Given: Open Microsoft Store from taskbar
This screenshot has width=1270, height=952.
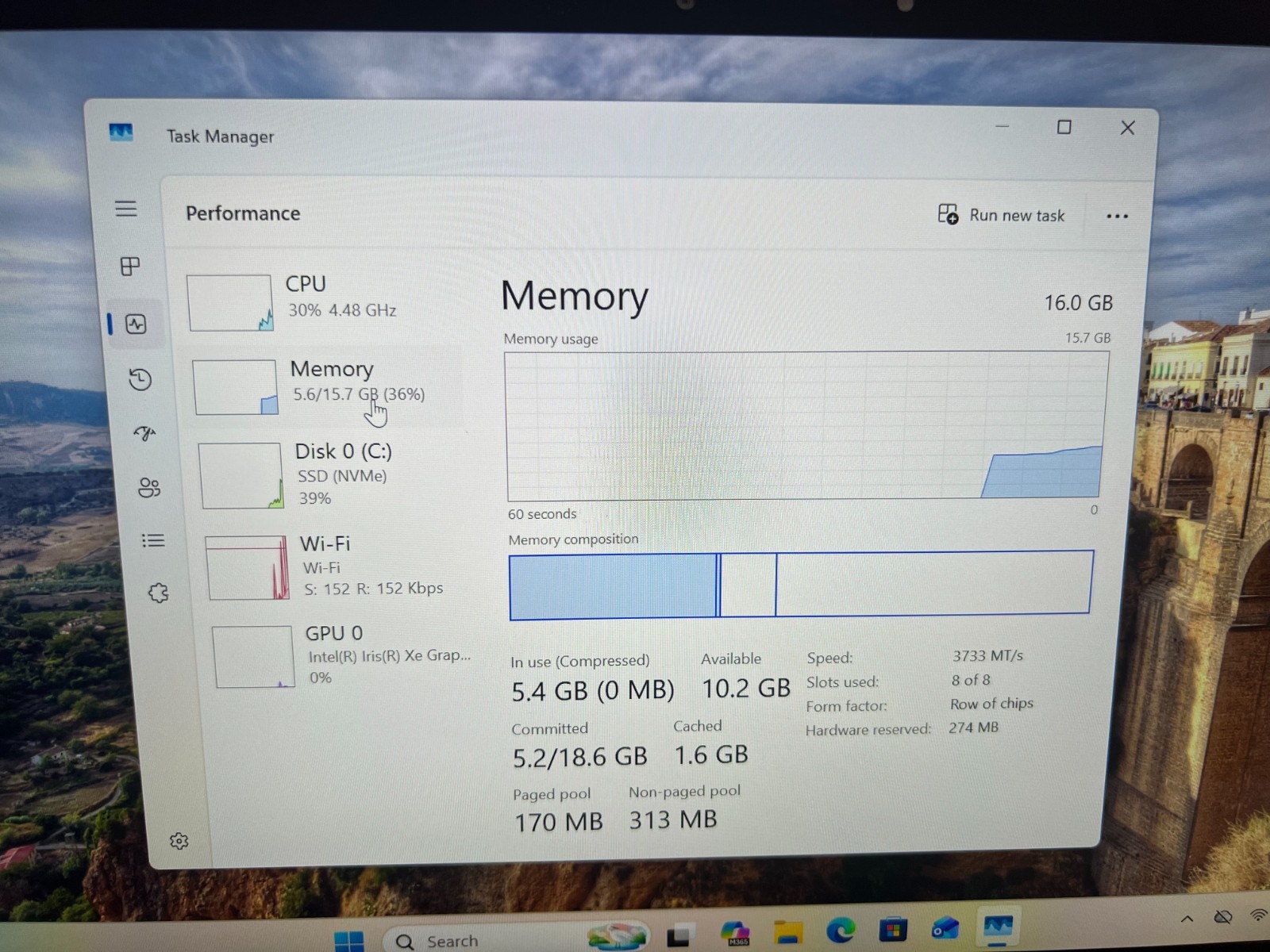Looking at the screenshot, I should (893, 929).
